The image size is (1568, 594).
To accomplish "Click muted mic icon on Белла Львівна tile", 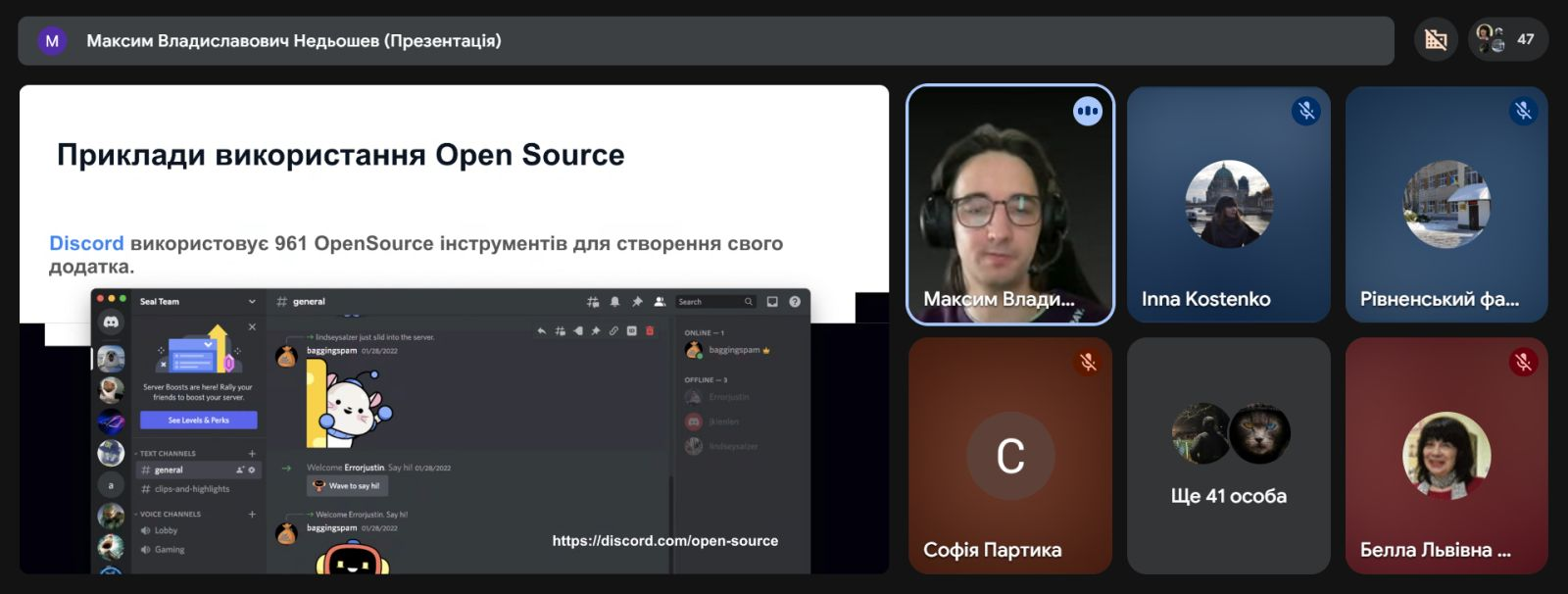I will (x=1523, y=362).
